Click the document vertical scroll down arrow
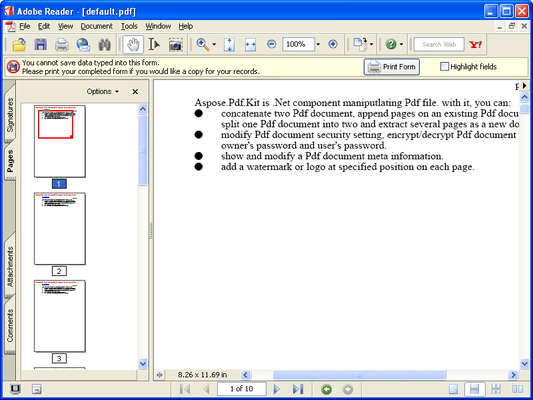This screenshot has width=533, height=400. click(525, 364)
